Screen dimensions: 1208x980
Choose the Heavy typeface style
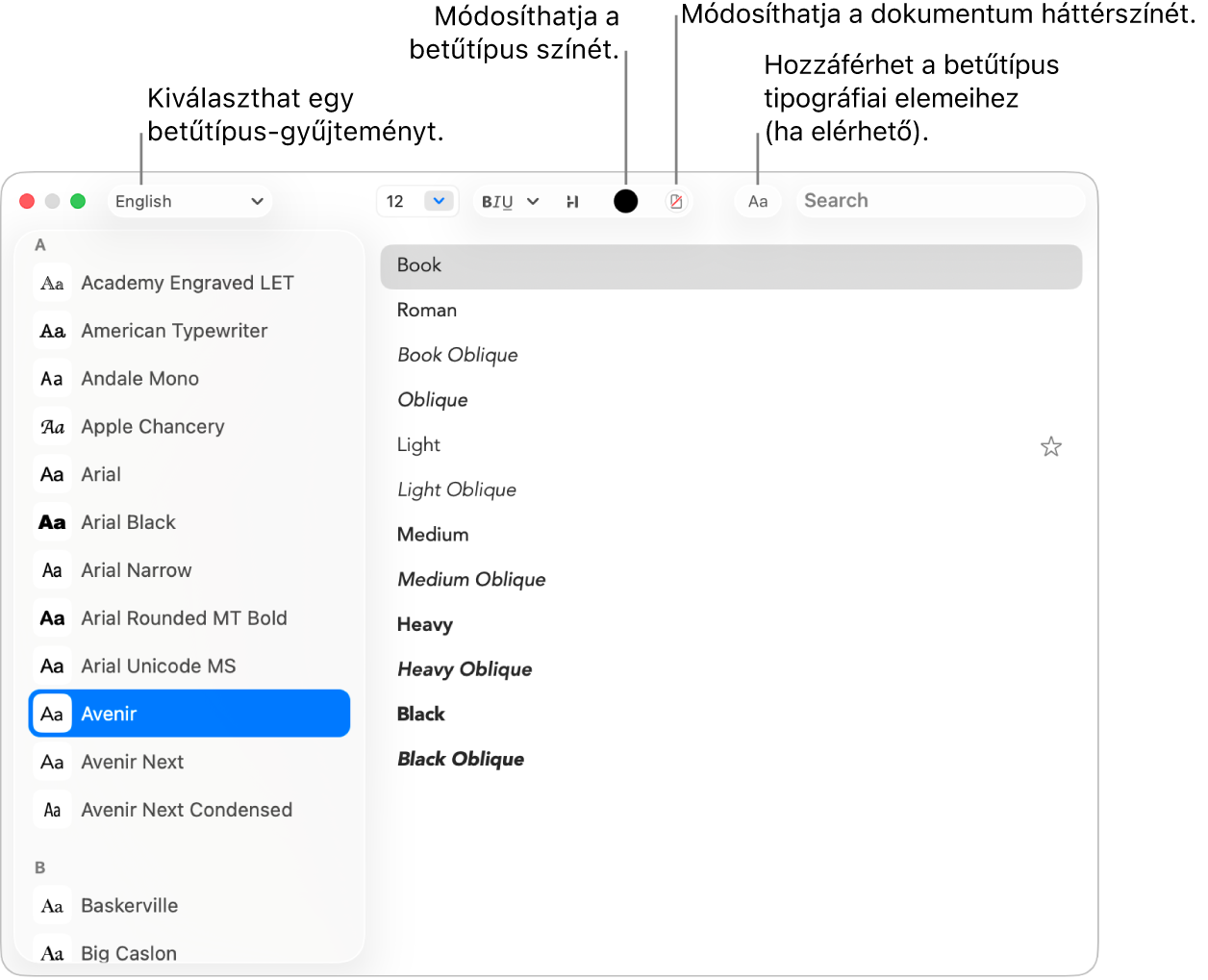click(x=731, y=625)
